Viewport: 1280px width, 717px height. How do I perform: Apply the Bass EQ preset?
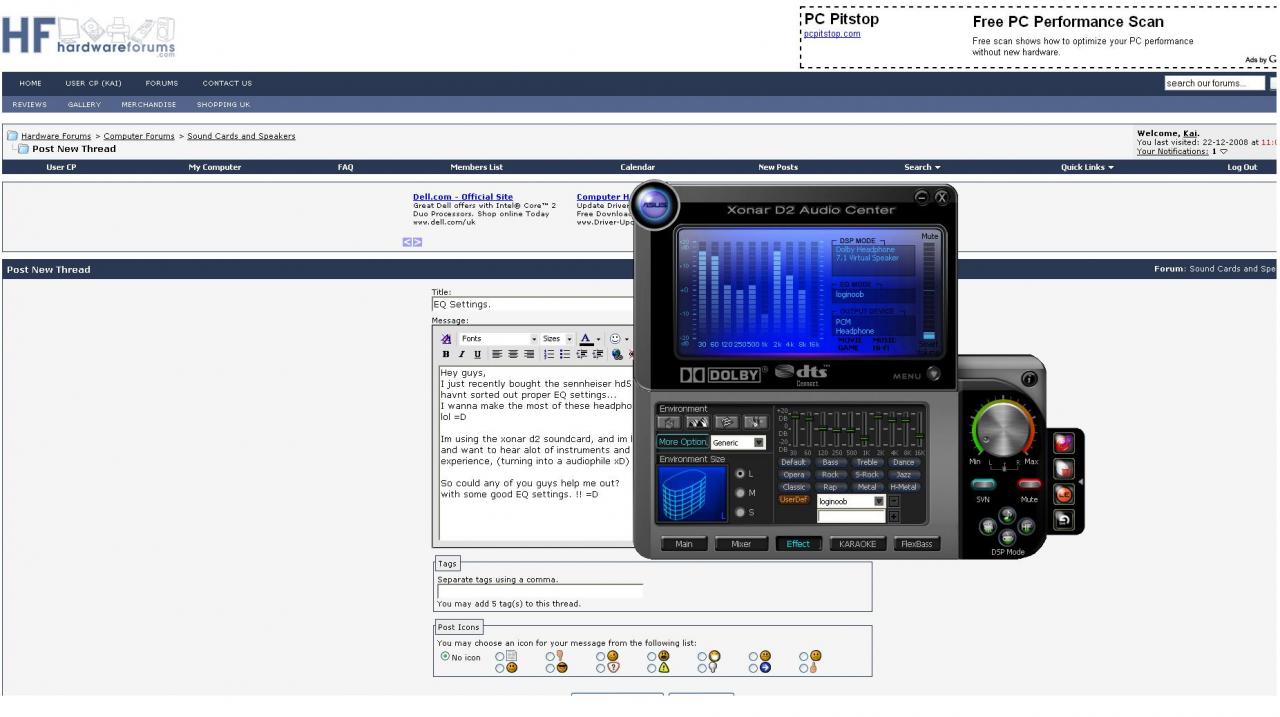point(830,462)
